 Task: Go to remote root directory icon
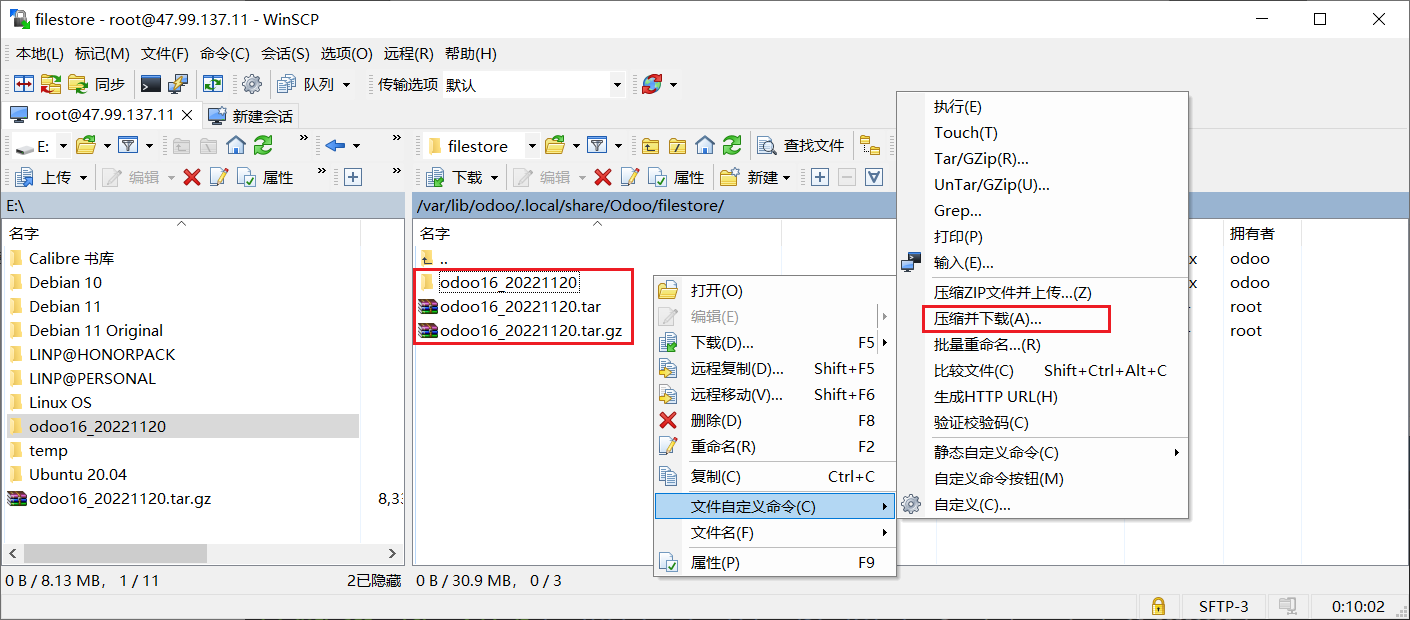(x=678, y=146)
